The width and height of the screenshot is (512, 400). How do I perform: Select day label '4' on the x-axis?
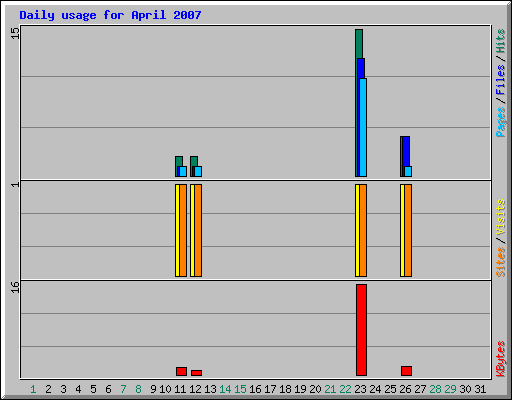pyautogui.click(x=78, y=389)
